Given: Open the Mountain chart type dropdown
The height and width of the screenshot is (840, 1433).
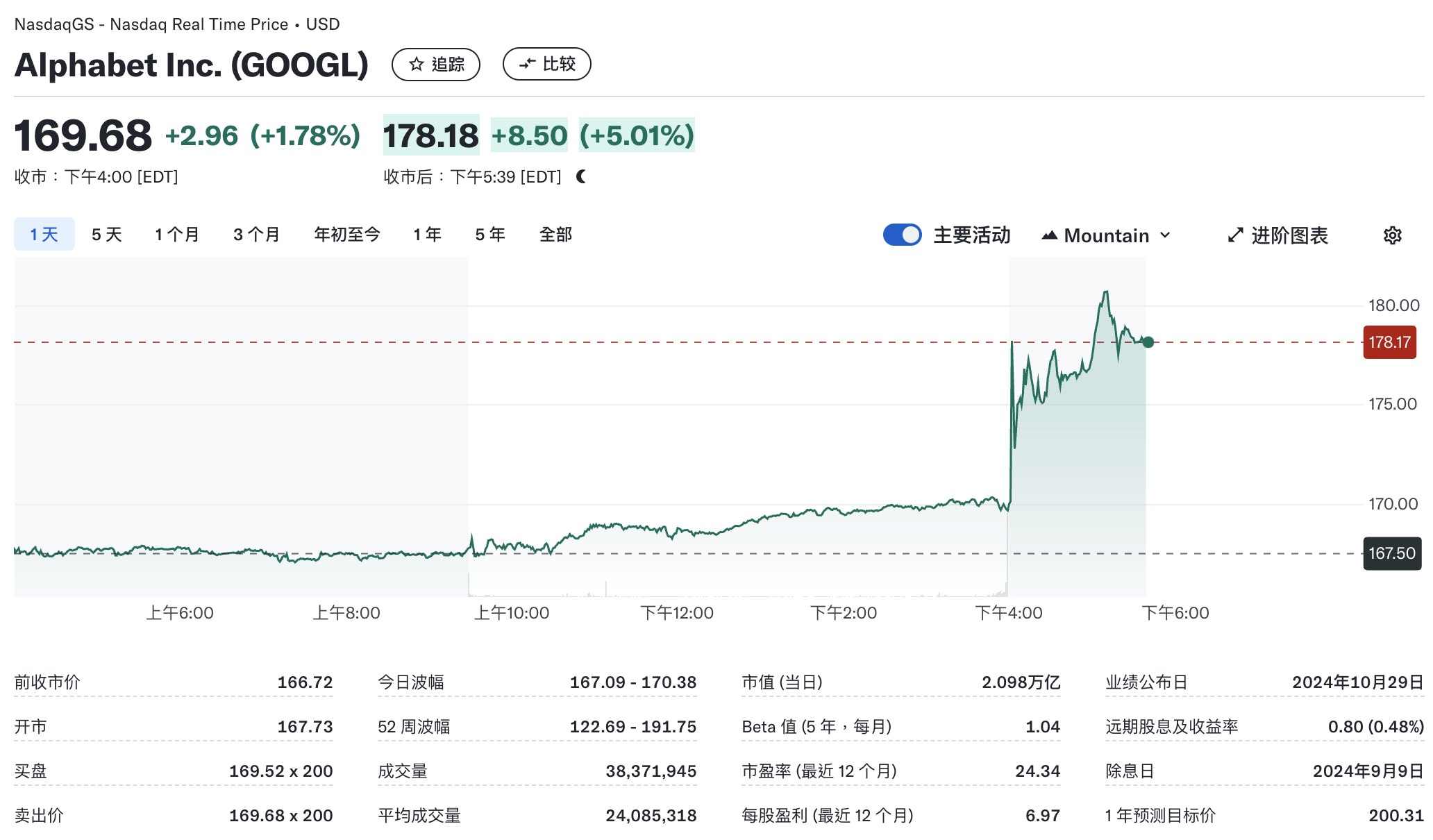Looking at the screenshot, I should click(x=1107, y=236).
